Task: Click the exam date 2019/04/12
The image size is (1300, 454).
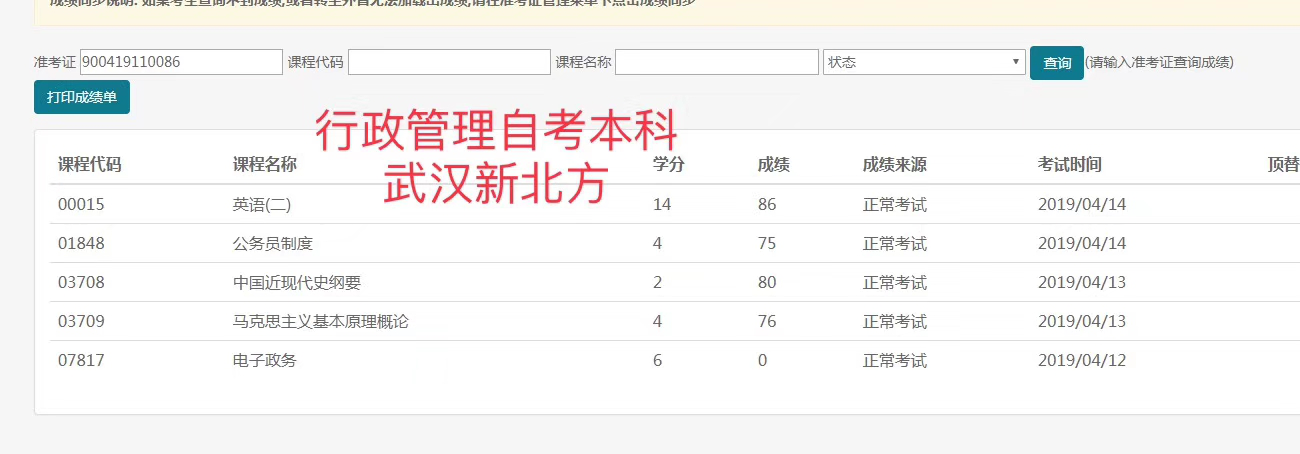Action: tap(1082, 360)
